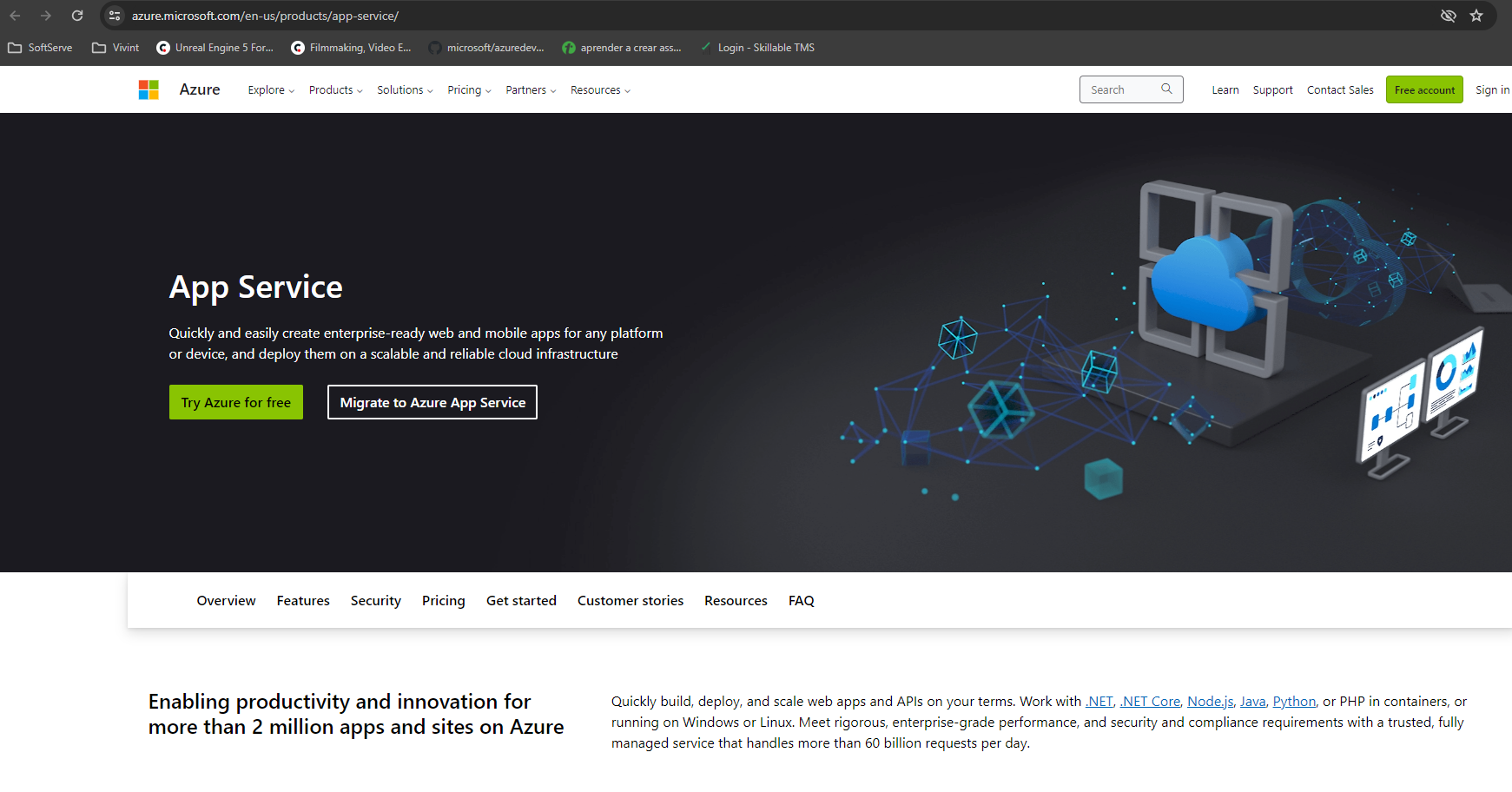
Task: Expand the Resources dropdown in top nav
Action: (600, 90)
